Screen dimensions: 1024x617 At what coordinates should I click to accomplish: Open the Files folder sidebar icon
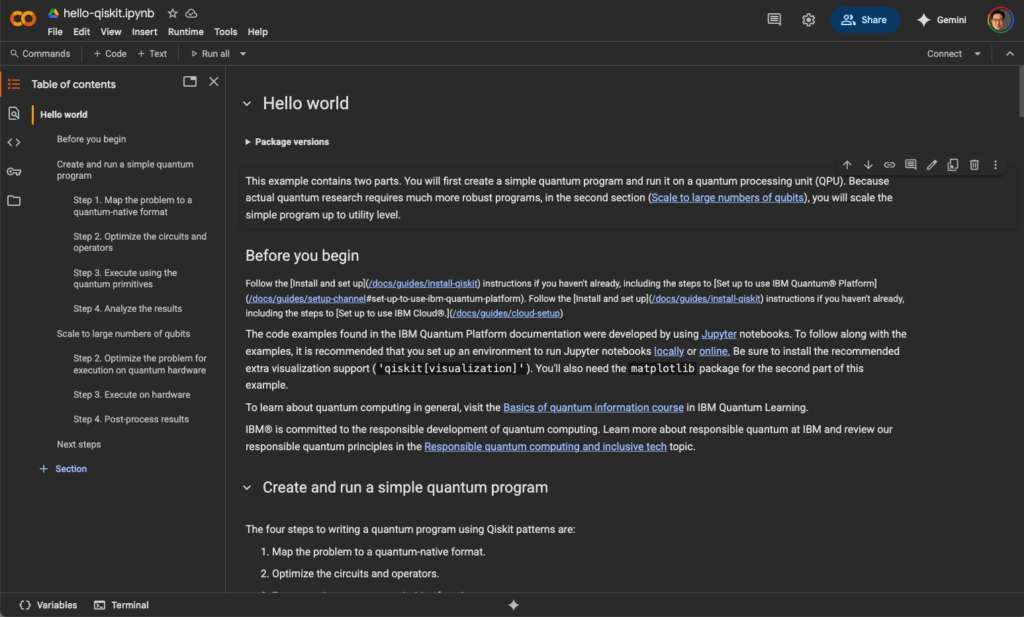(x=14, y=200)
